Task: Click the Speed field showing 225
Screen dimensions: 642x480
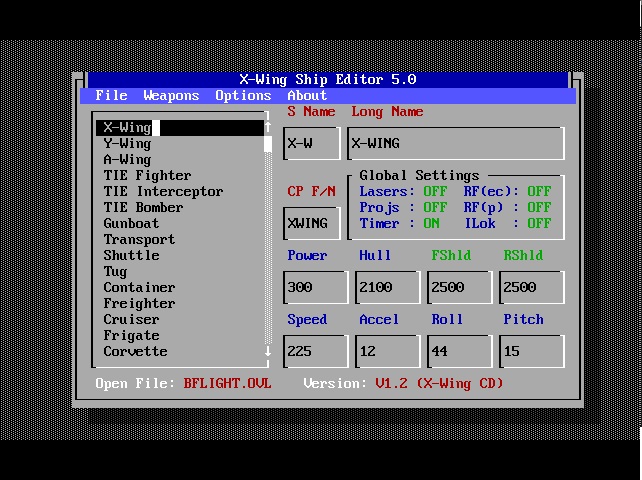Action: tap(316, 351)
